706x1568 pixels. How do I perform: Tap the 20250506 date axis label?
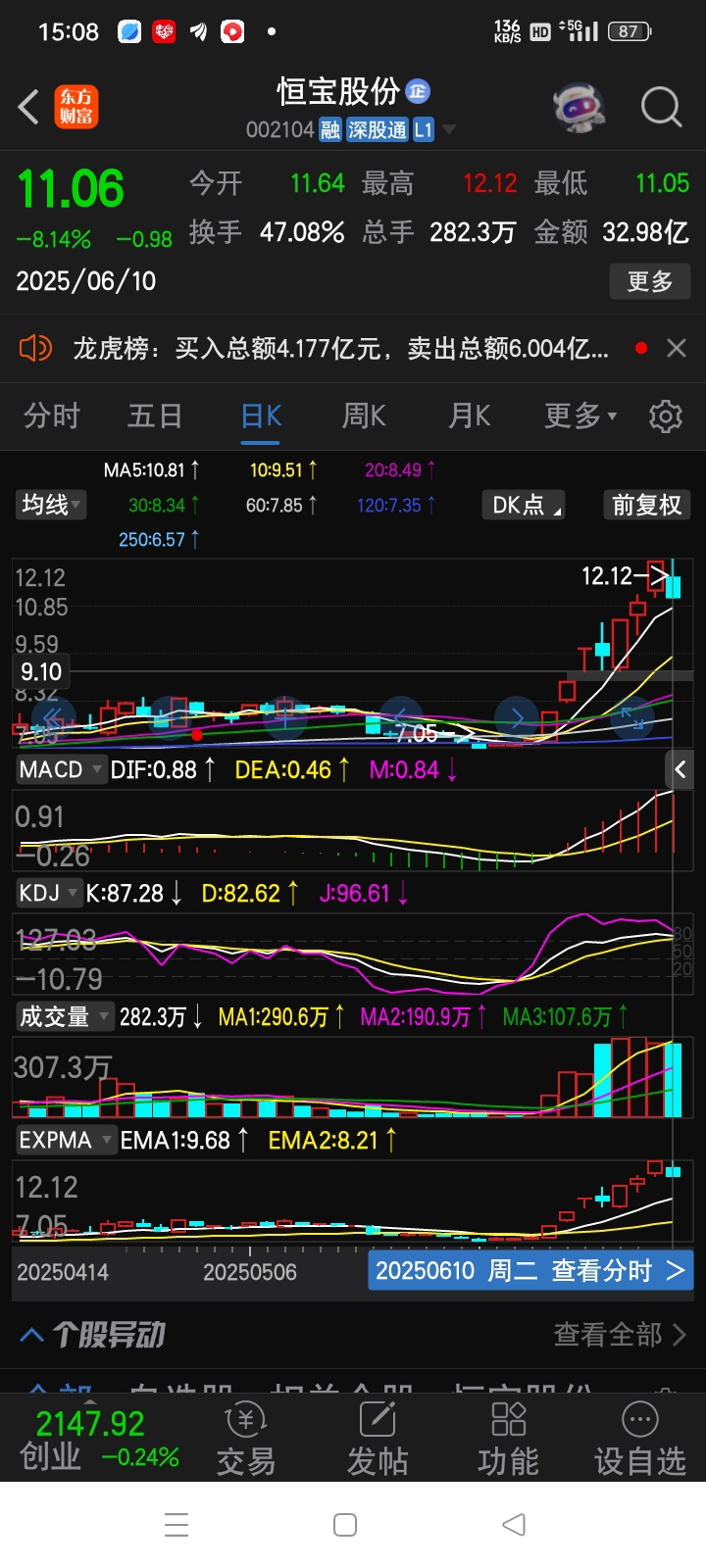click(250, 1272)
